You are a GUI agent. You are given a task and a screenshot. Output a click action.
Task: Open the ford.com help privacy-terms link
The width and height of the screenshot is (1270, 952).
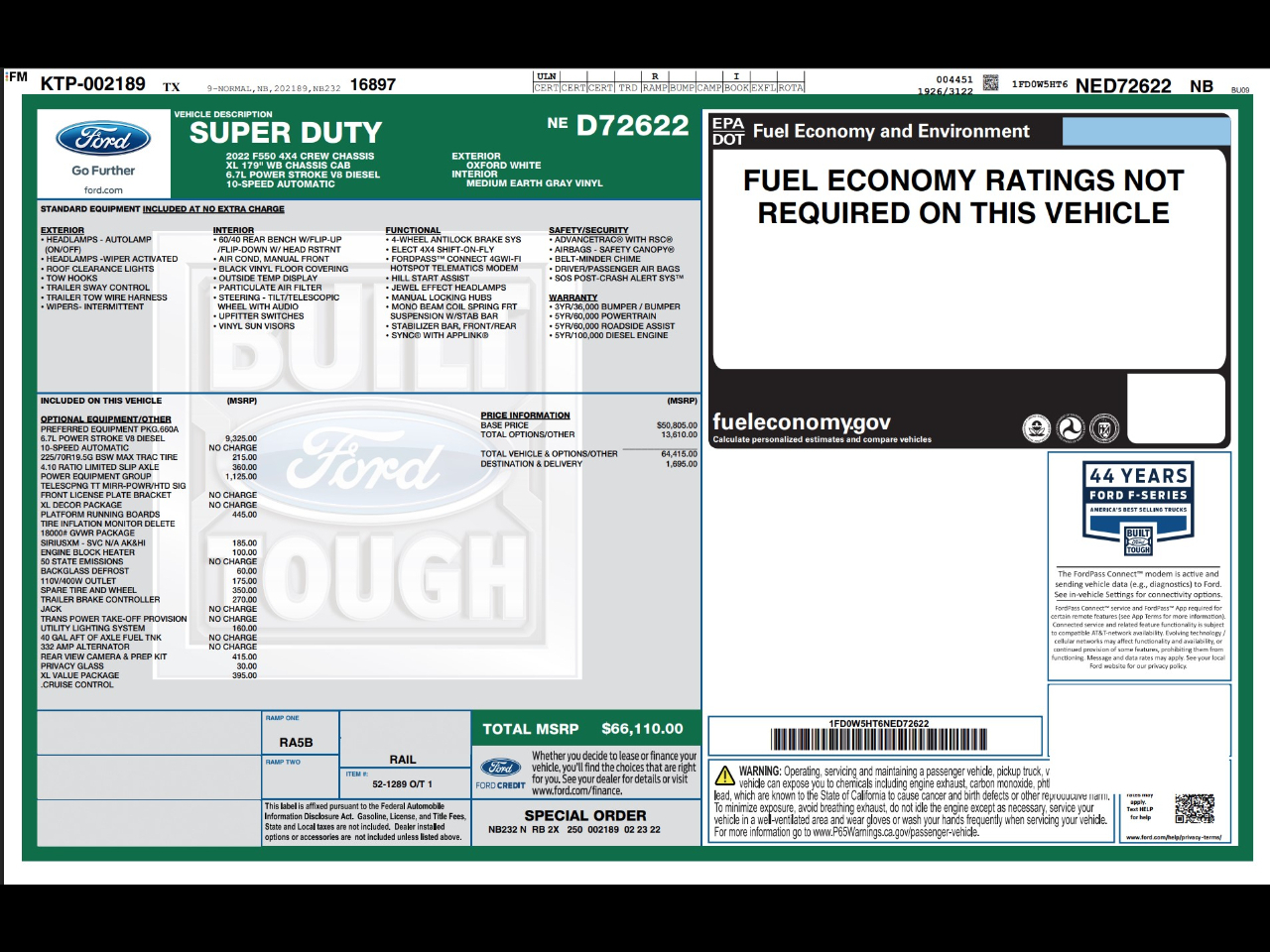(x=1174, y=838)
